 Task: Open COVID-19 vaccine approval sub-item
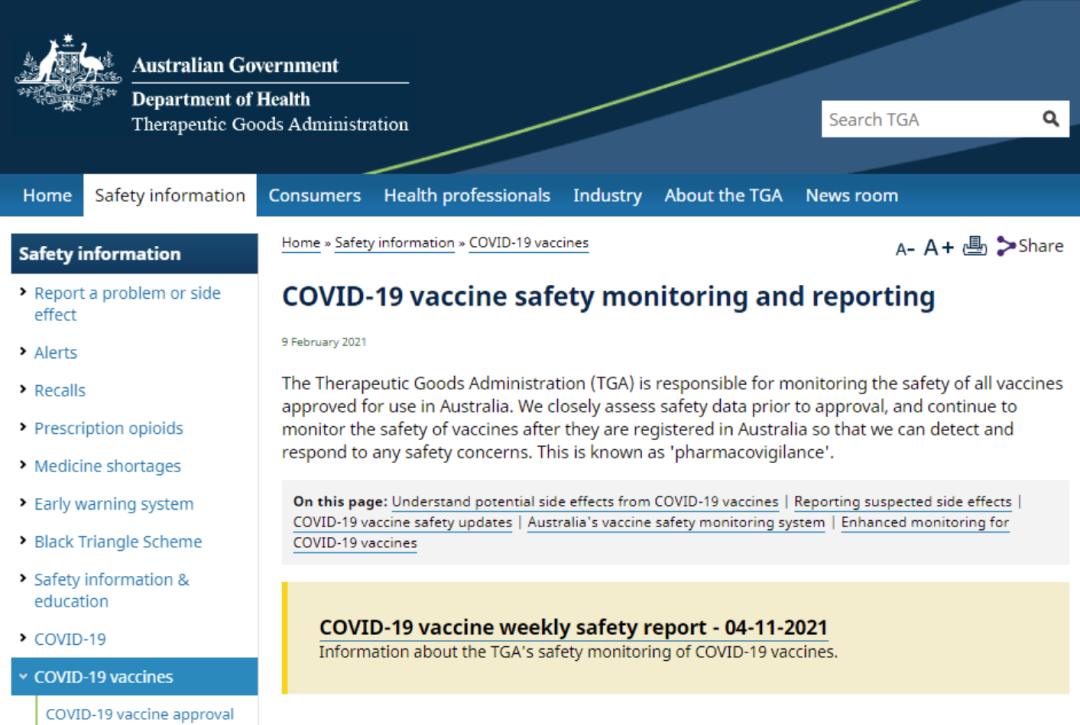pyautogui.click(x=140, y=714)
